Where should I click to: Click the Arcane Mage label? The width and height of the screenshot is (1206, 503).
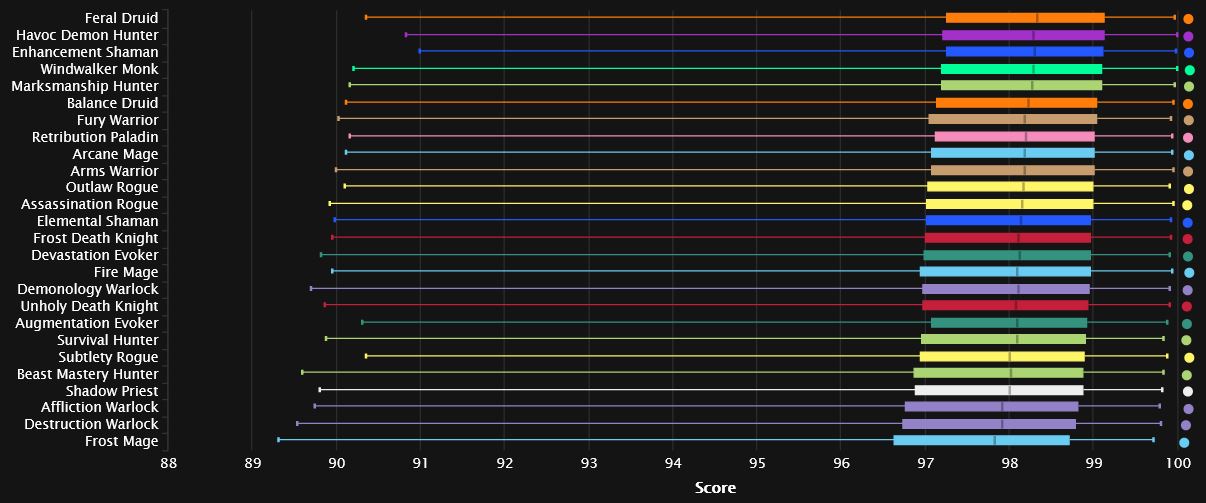click(115, 154)
